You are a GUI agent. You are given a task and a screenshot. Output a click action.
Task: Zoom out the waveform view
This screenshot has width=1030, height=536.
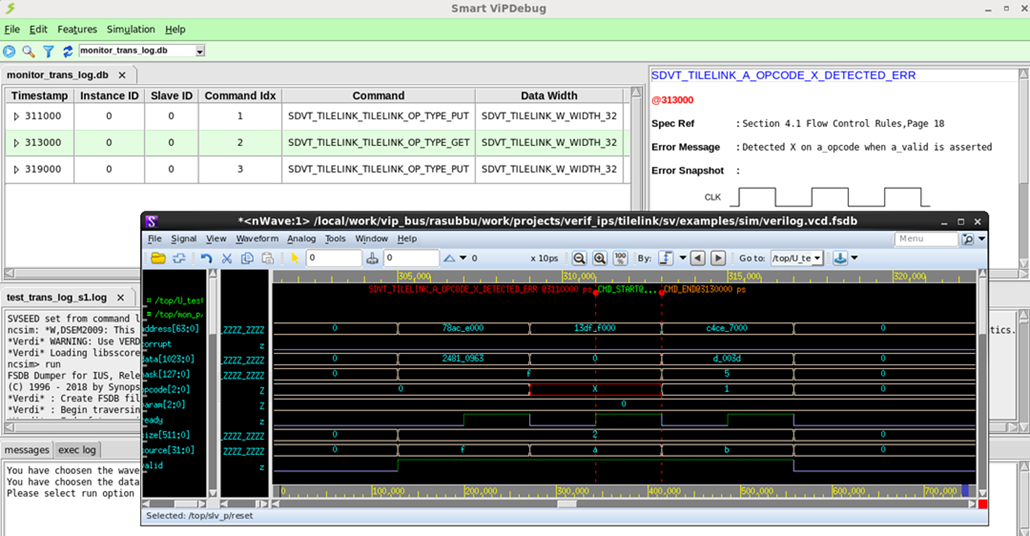coord(580,258)
